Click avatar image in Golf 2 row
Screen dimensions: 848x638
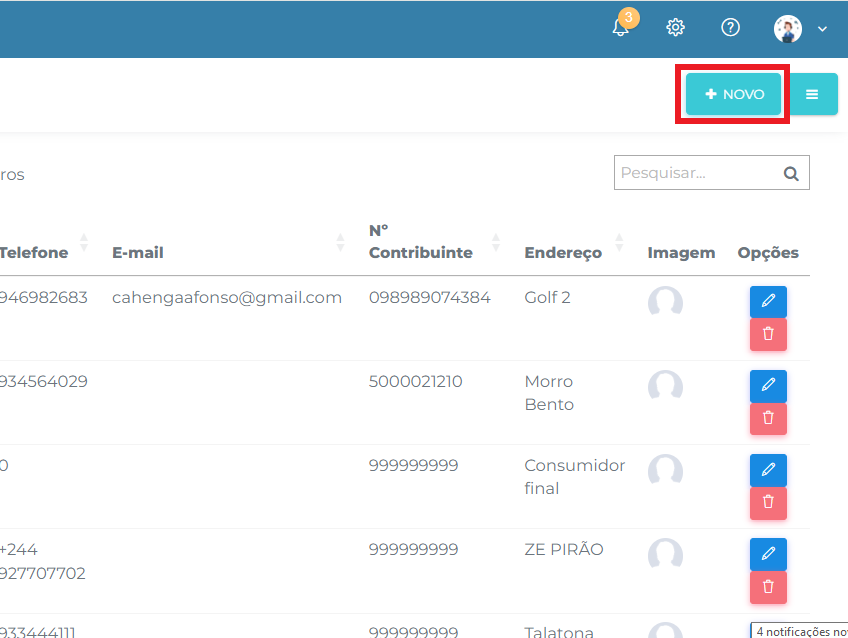(x=665, y=301)
